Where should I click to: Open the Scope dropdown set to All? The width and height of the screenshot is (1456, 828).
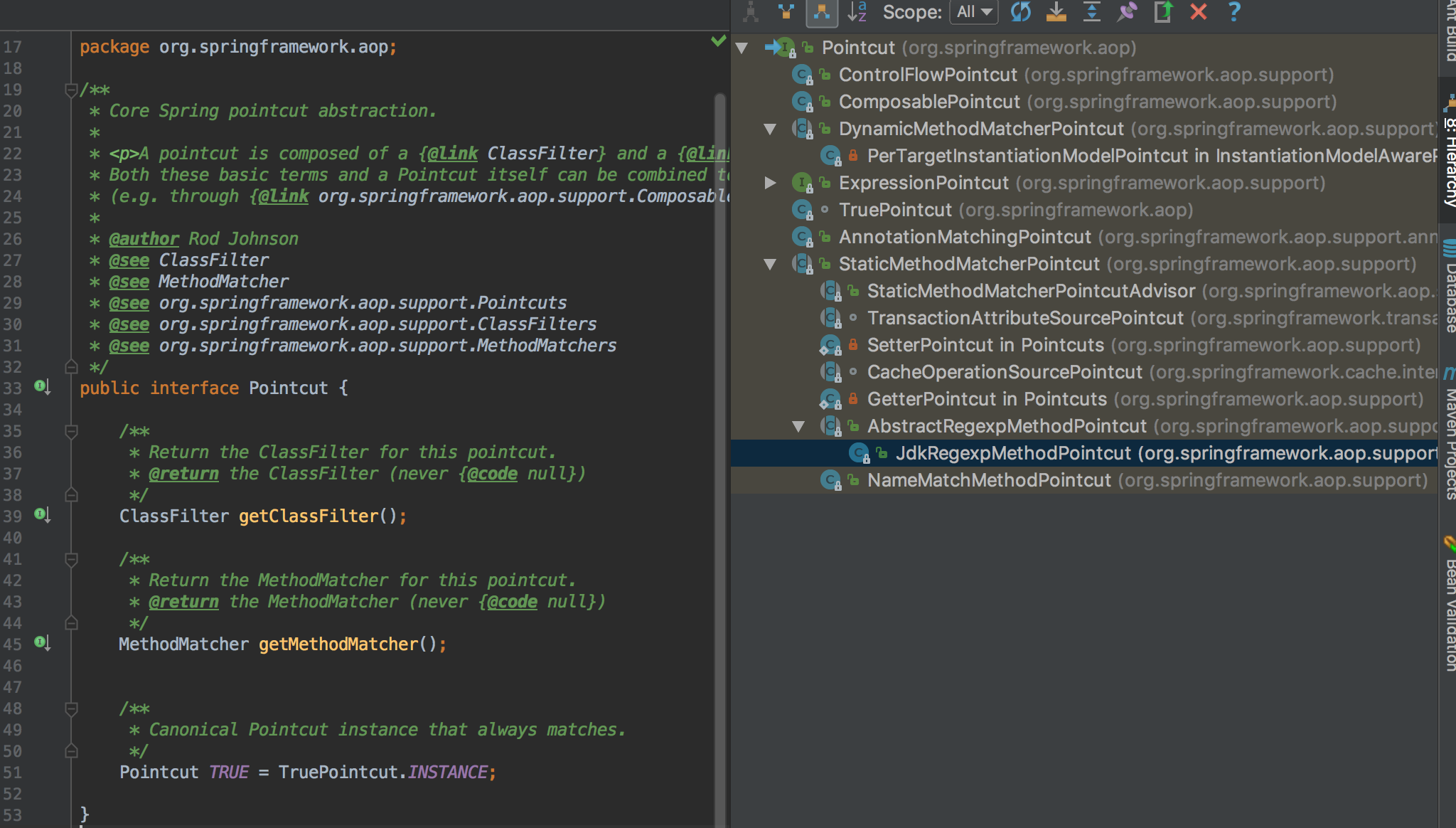[974, 11]
